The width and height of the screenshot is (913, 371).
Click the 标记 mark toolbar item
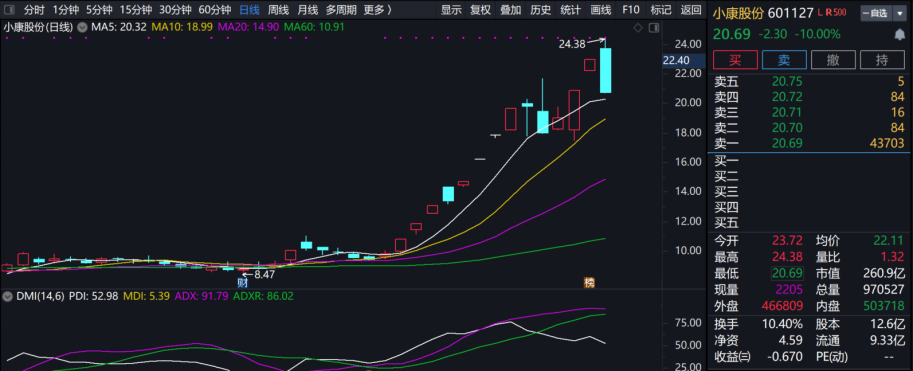[x=660, y=10]
